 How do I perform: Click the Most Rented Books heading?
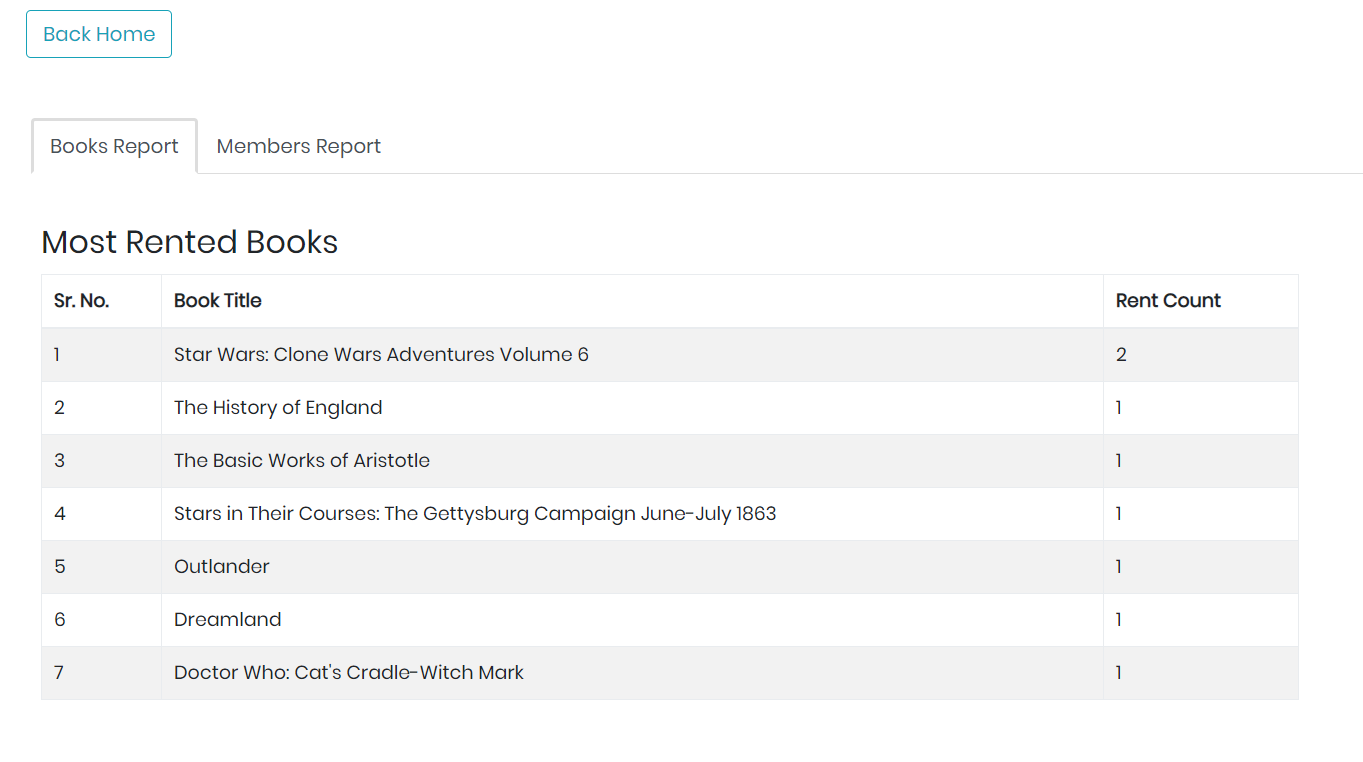(x=190, y=242)
